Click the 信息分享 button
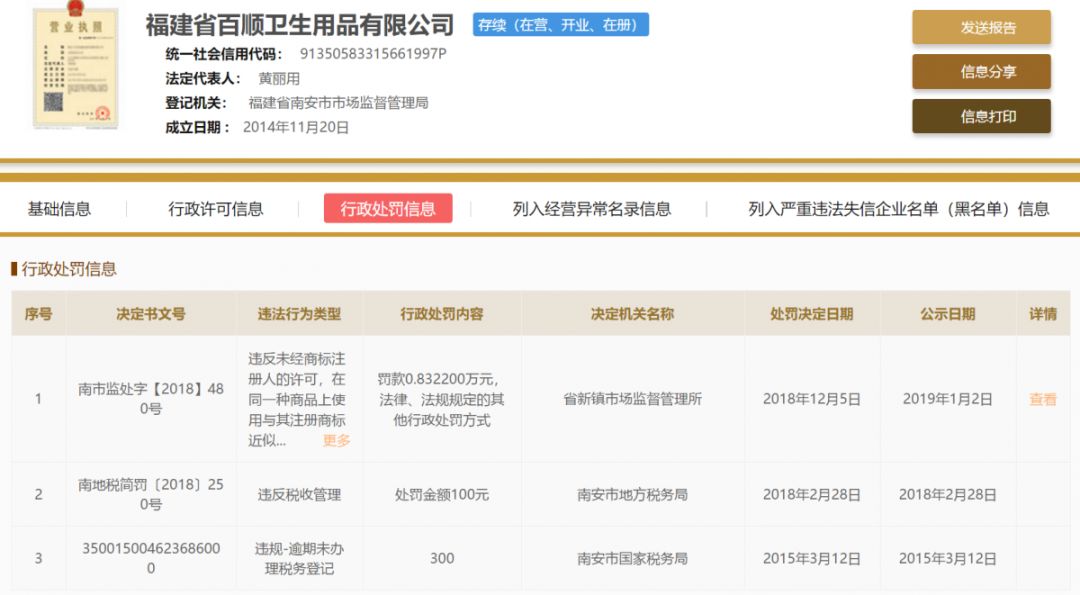1080x595 pixels. coord(980,72)
